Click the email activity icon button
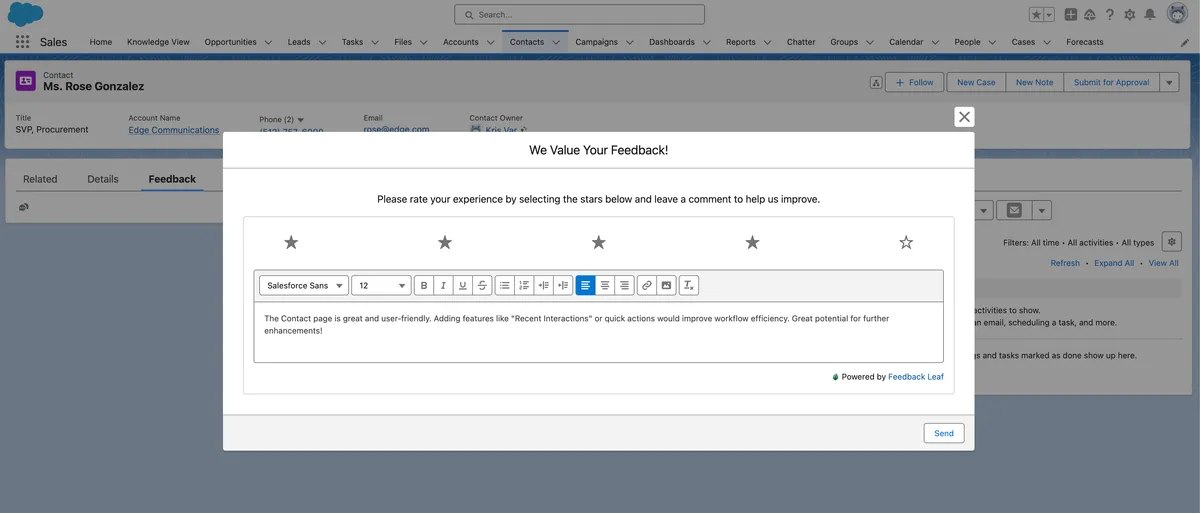Screen dimensions: 1200x513 pos(1014,210)
